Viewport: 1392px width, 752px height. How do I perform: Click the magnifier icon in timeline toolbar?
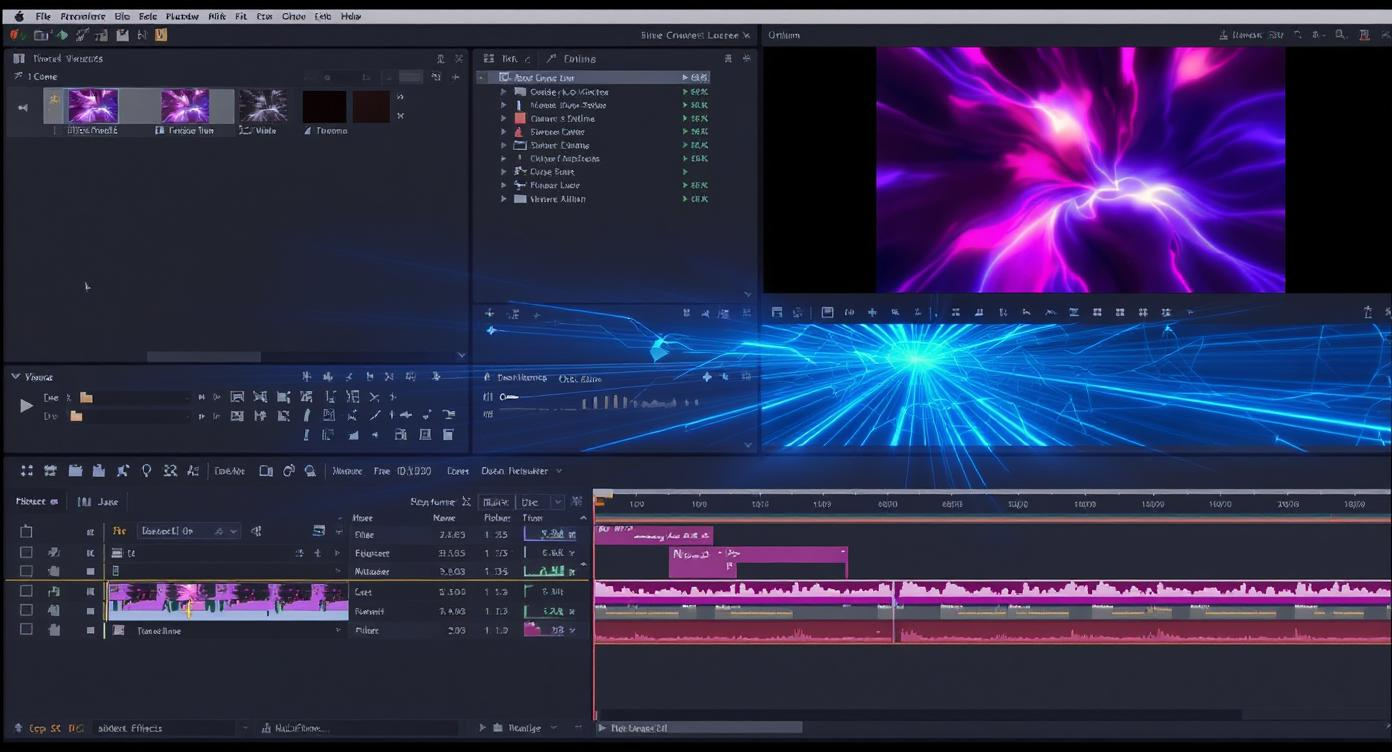click(x=311, y=471)
